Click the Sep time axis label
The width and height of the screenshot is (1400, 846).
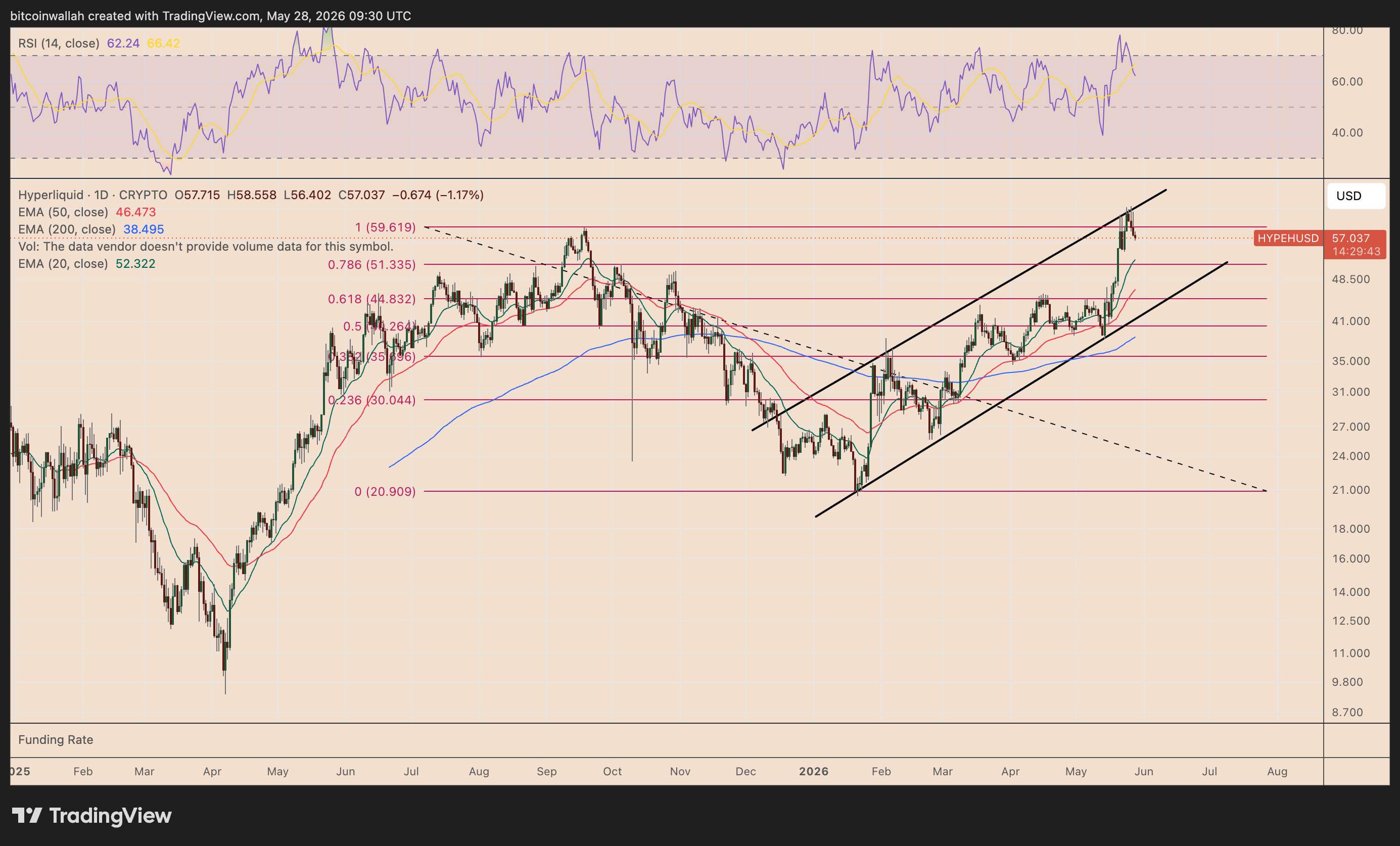[546, 772]
